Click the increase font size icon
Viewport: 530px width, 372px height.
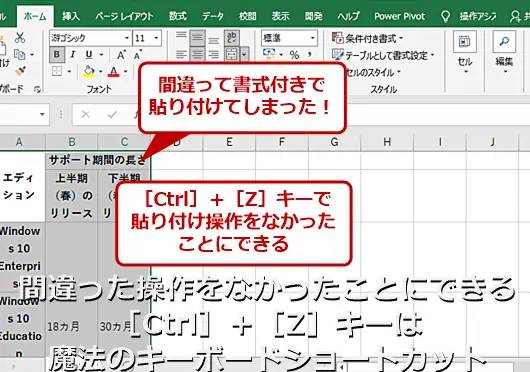(121, 55)
